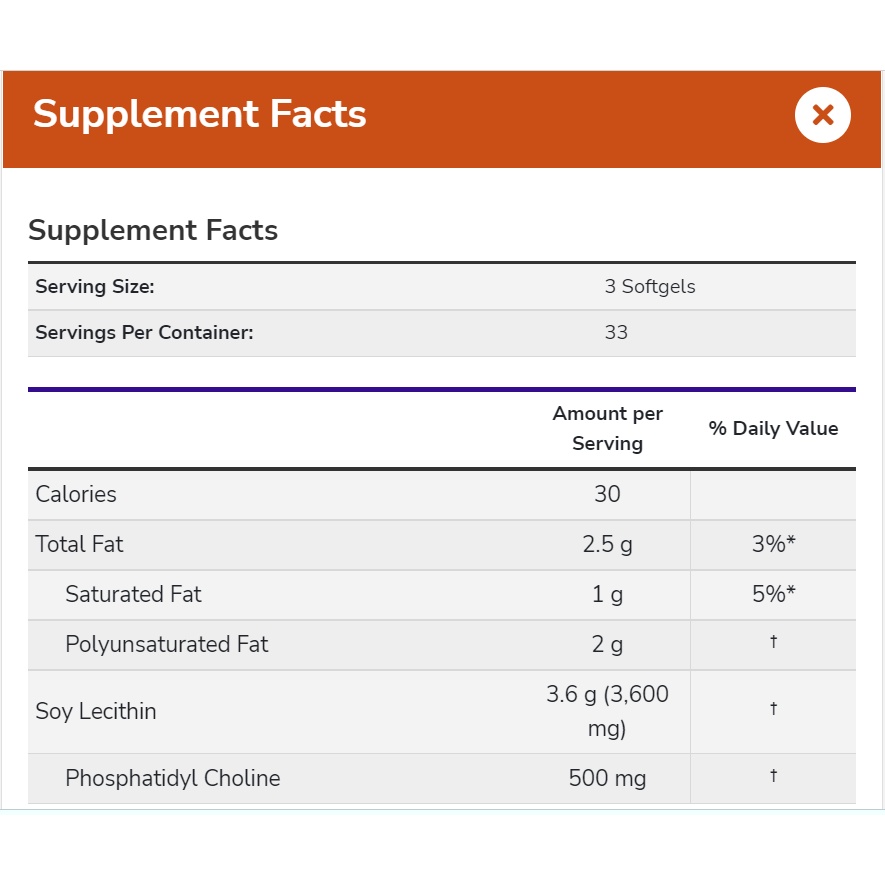
Task: Click the 3.6 g (3,600 mg) amount
Action: [x=607, y=711]
